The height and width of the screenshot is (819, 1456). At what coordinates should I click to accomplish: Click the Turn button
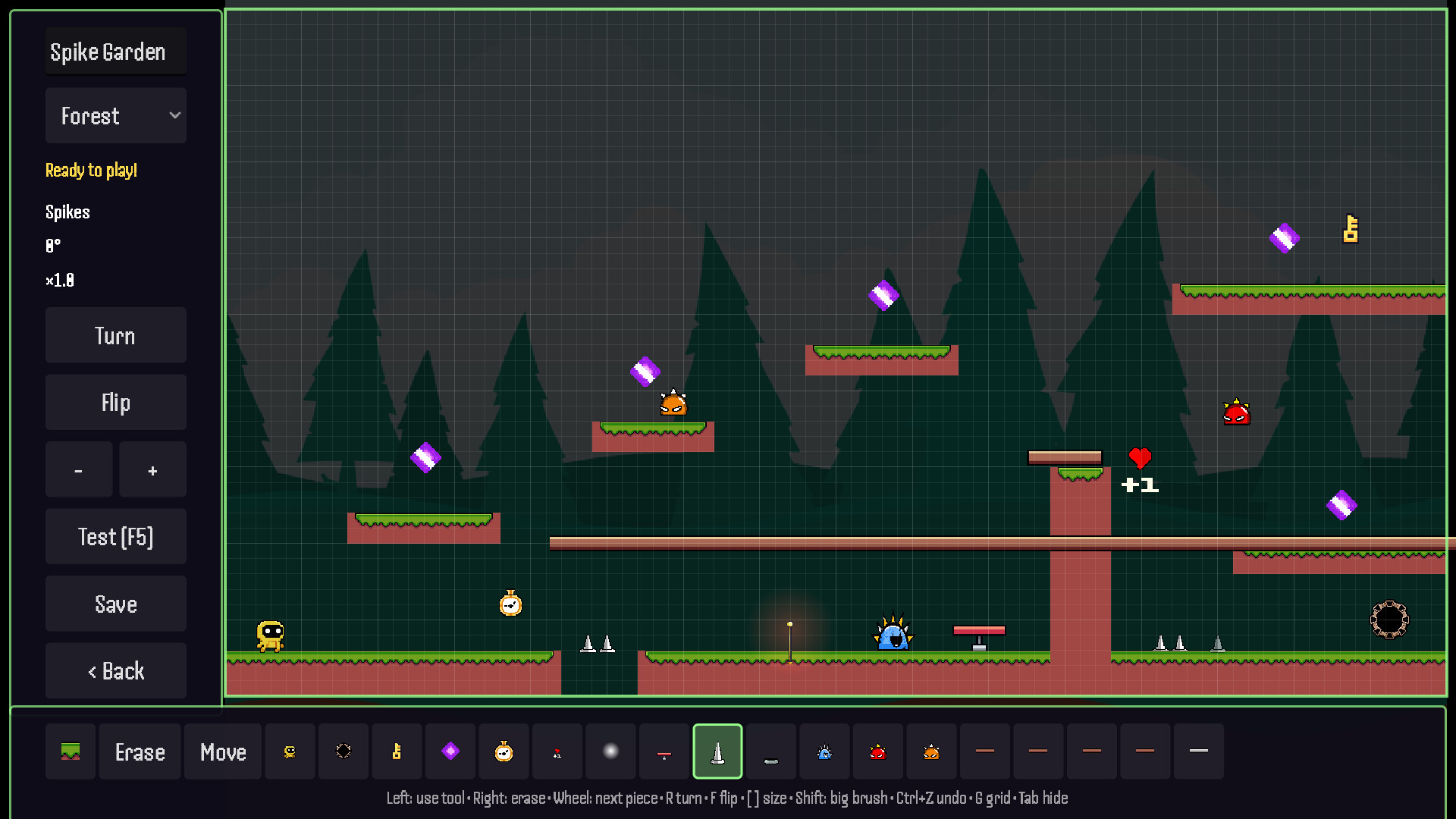[116, 335]
